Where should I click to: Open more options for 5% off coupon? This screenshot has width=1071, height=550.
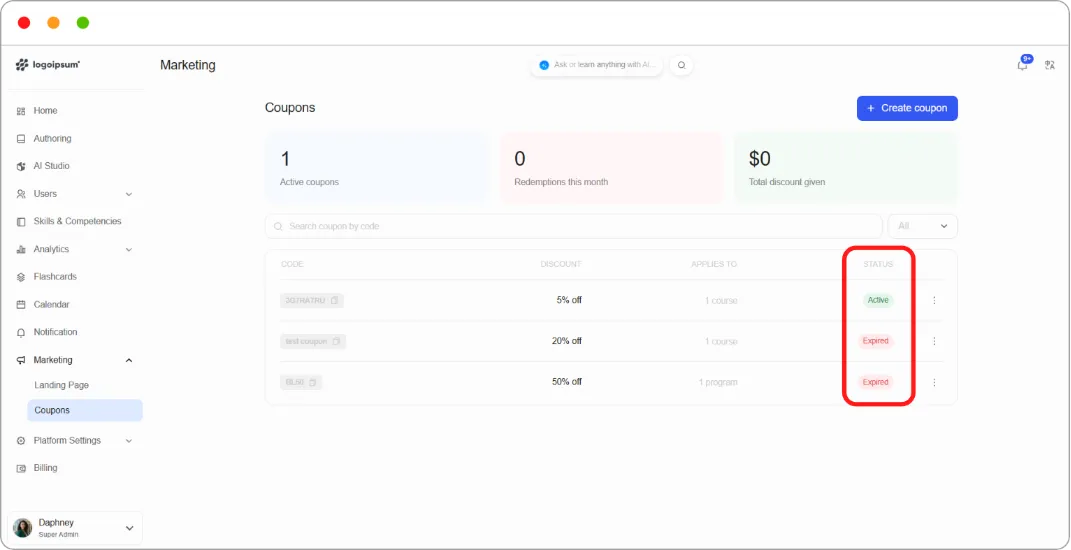[934, 301]
